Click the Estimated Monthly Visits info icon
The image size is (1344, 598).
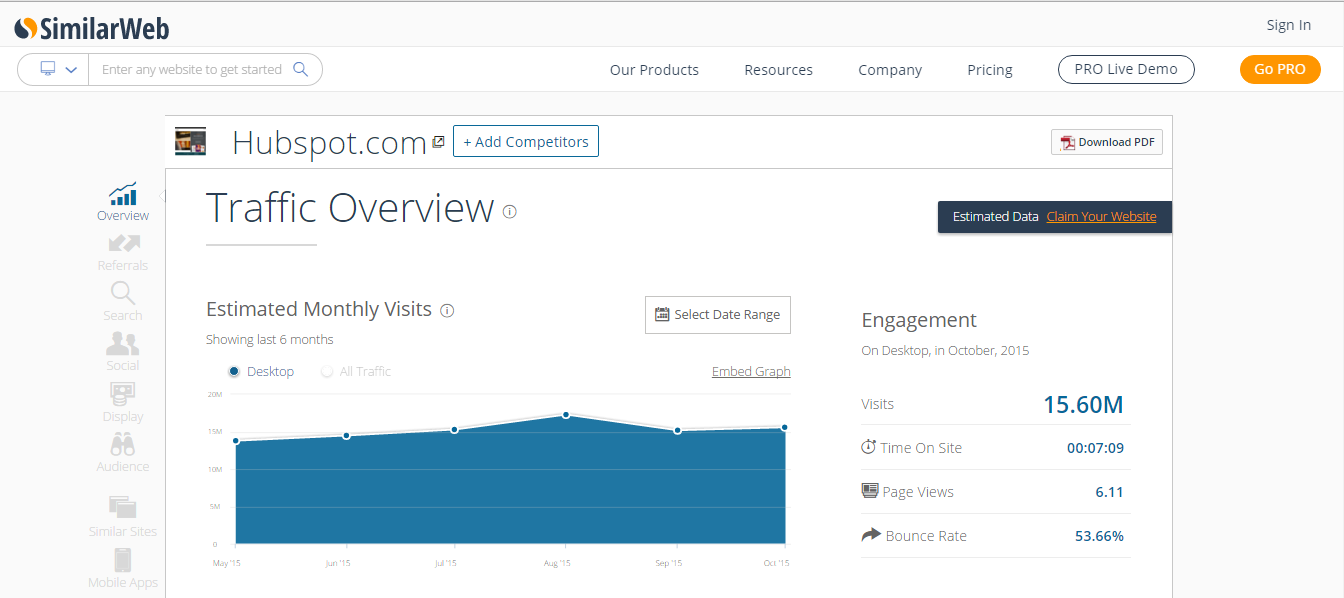(x=447, y=310)
